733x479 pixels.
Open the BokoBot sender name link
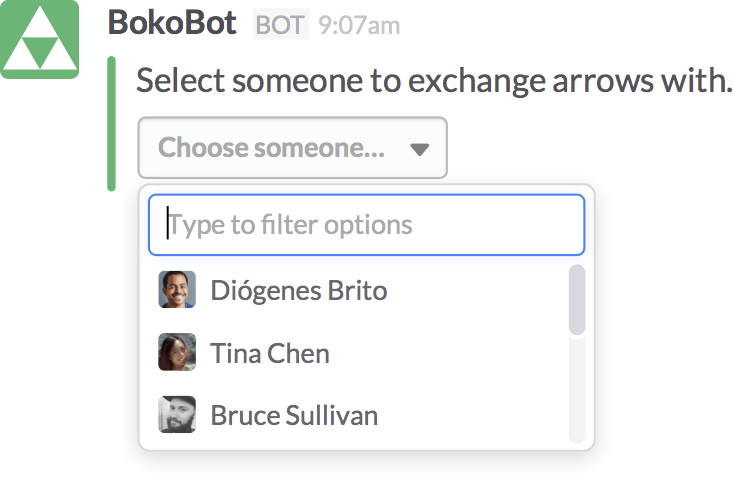point(172,24)
